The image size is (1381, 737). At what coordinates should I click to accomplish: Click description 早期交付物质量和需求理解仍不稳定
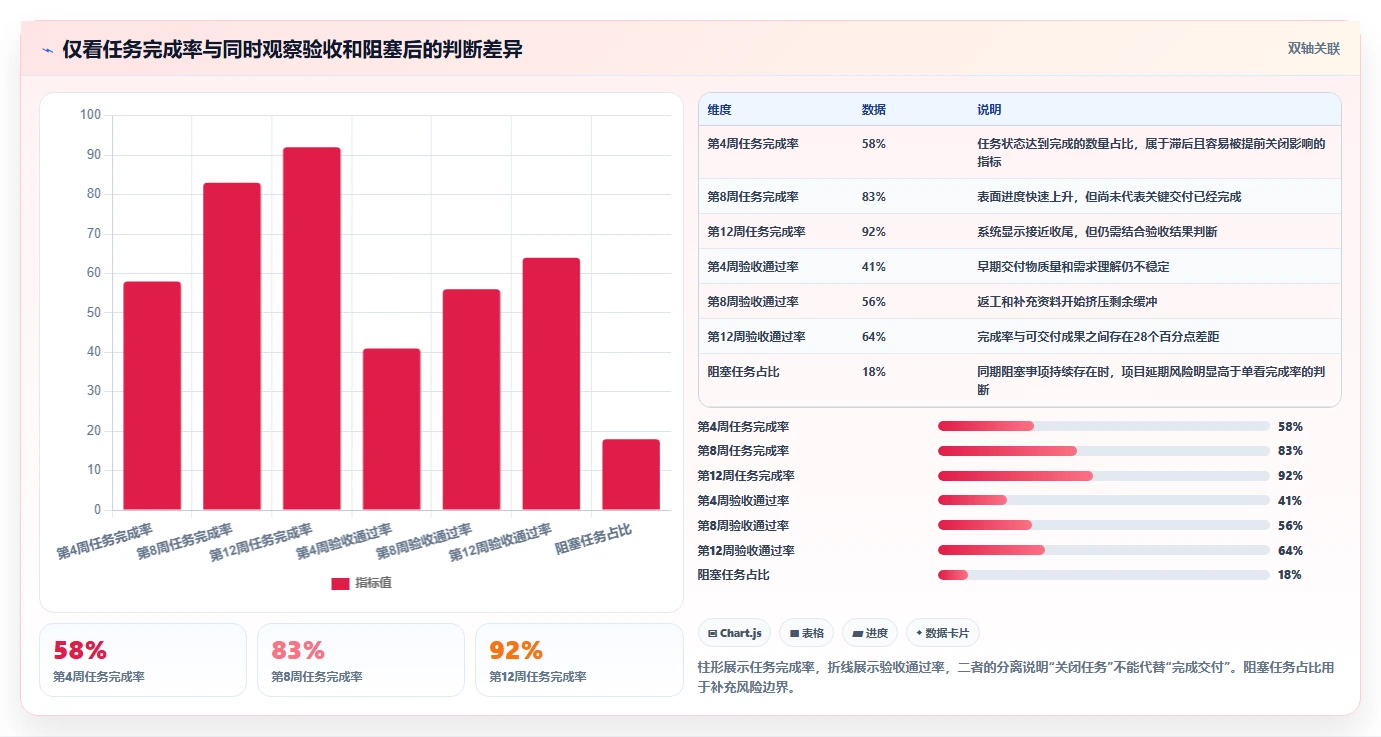pyautogui.click(x=1073, y=267)
